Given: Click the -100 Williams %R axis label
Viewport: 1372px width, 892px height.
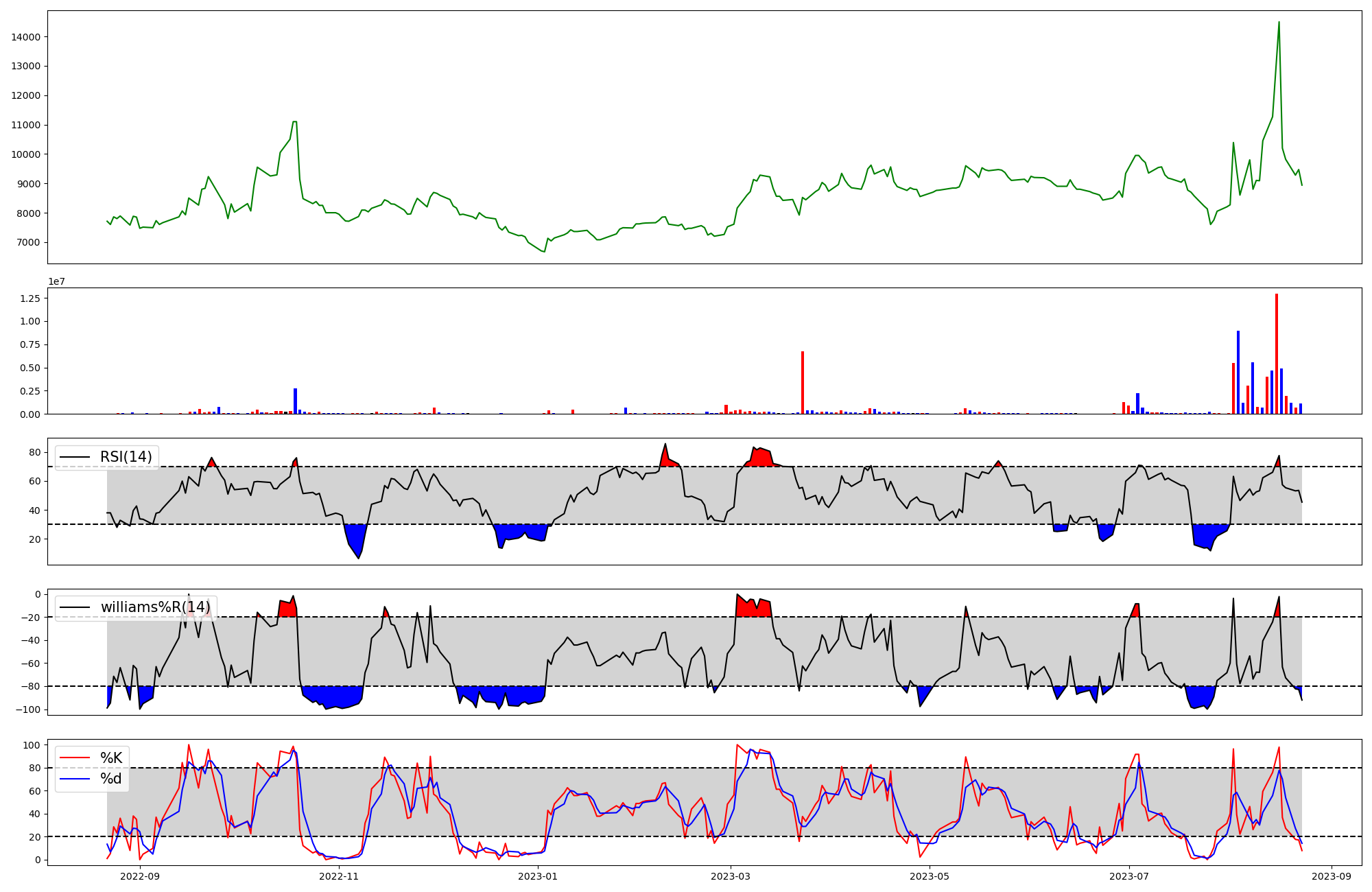Looking at the screenshot, I should [27, 709].
